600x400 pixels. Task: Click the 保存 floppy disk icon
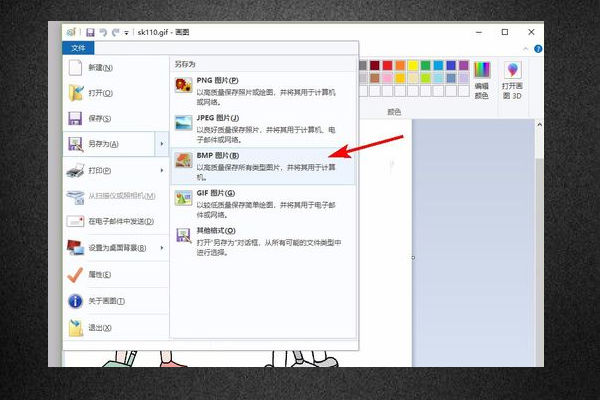75,119
